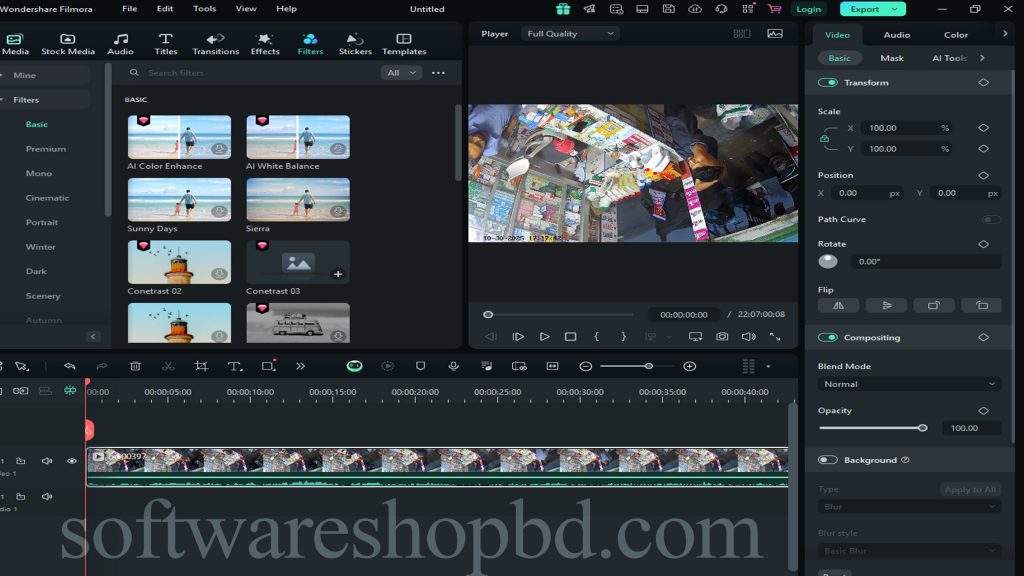The width and height of the screenshot is (1024, 576).
Task: Enable the Background toggle
Action: pyautogui.click(x=828, y=460)
